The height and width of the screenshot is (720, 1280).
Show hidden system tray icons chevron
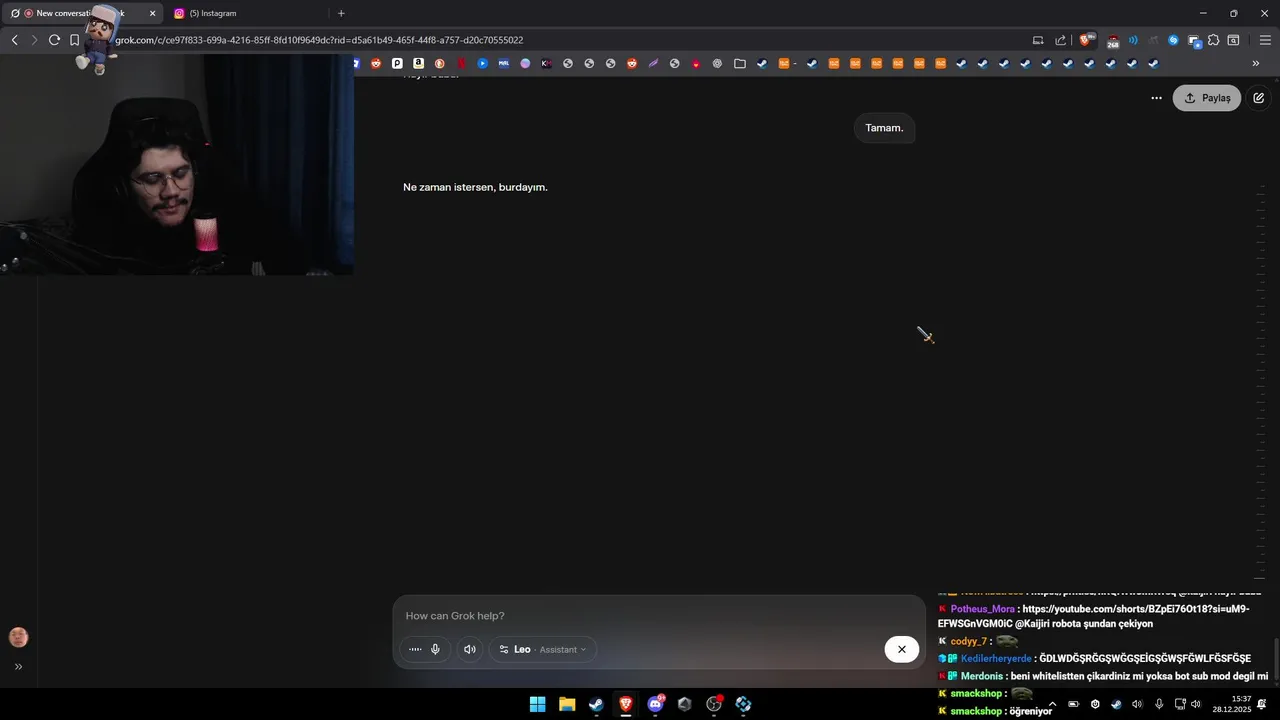pyautogui.click(x=1051, y=704)
